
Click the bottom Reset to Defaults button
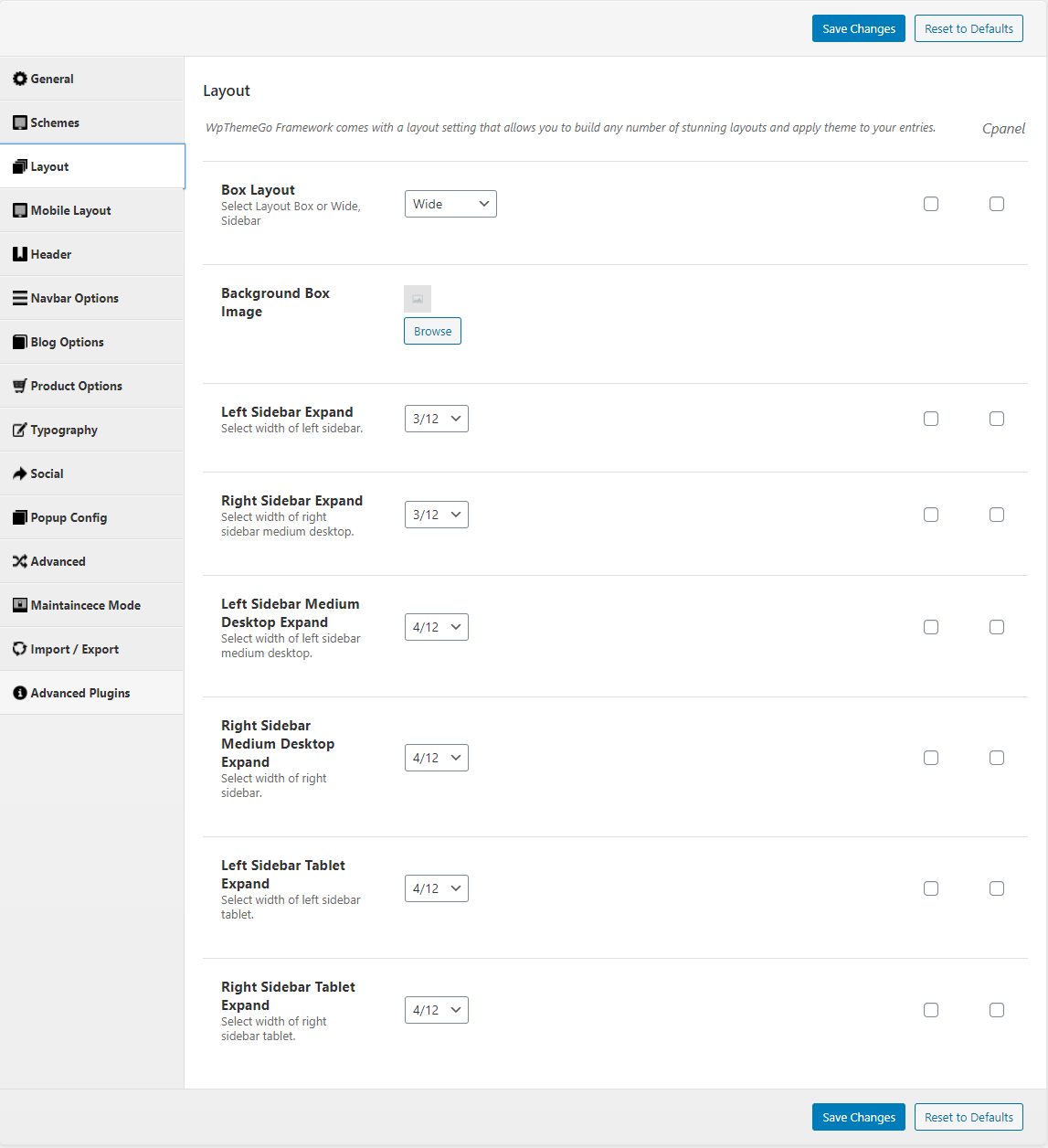click(x=969, y=1117)
